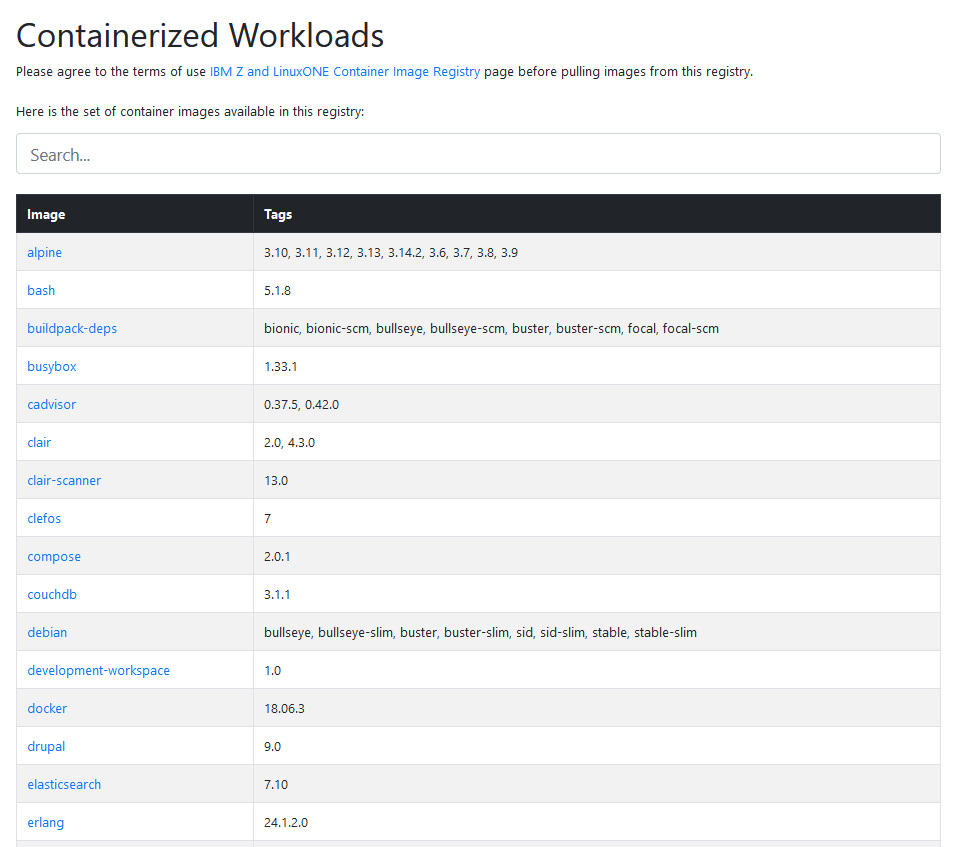Open the debian image link

point(47,632)
